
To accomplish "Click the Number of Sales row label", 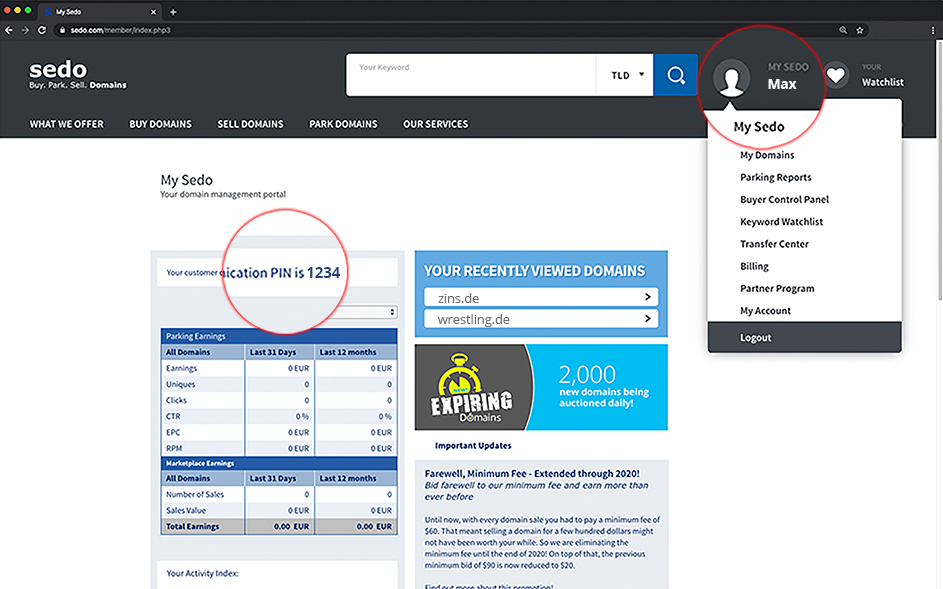I will click(195, 495).
